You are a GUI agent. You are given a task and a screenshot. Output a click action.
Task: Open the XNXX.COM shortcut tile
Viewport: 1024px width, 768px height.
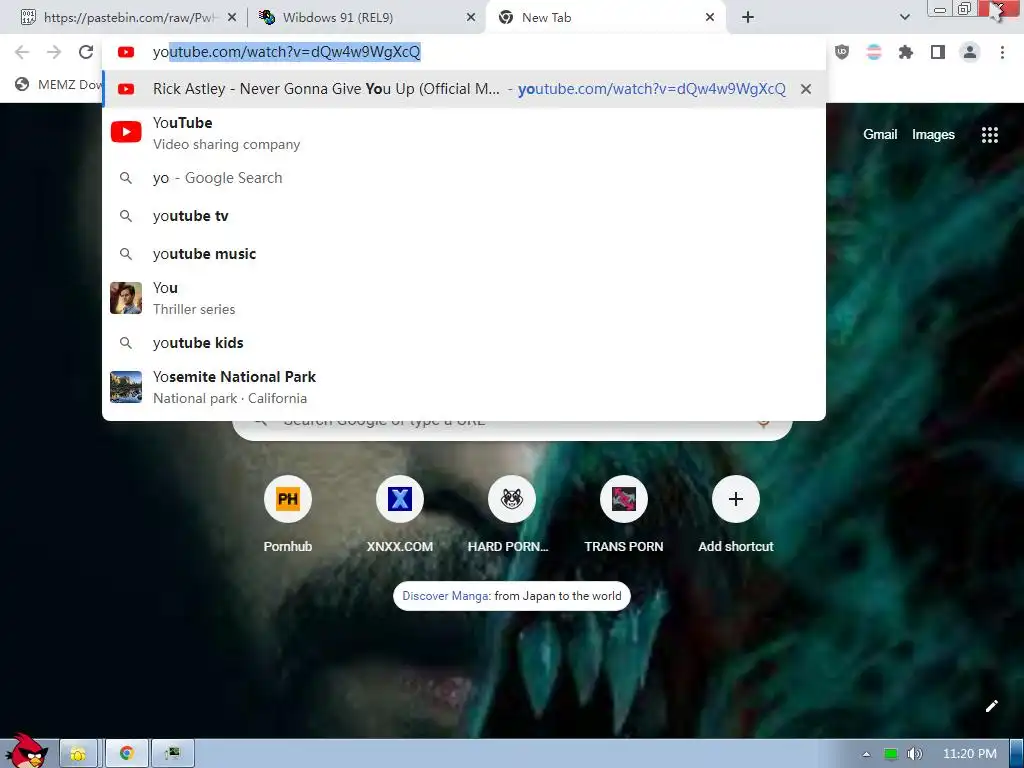click(x=400, y=515)
